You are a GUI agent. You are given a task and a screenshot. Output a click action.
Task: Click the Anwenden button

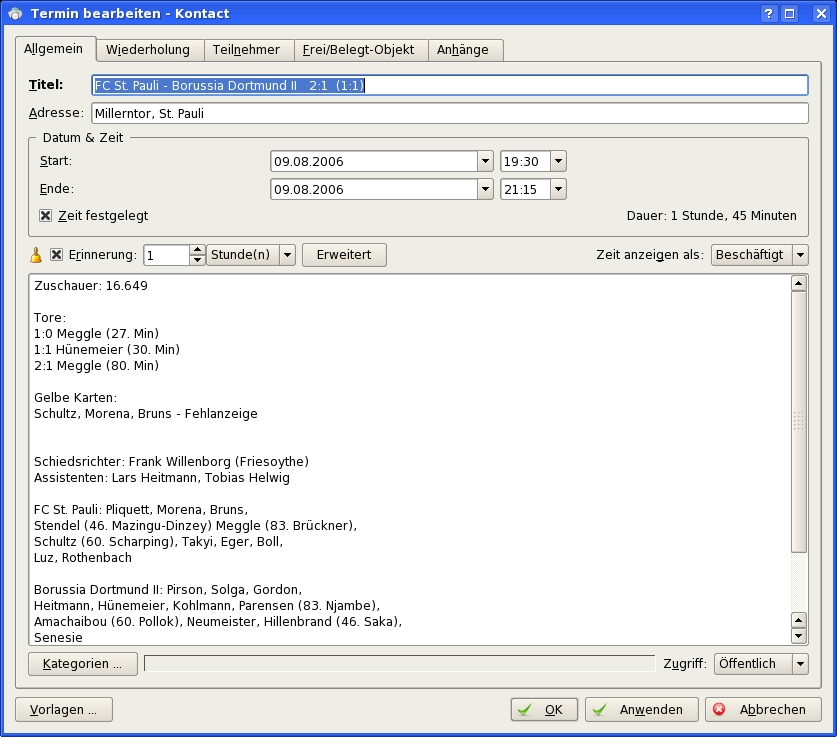642,710
